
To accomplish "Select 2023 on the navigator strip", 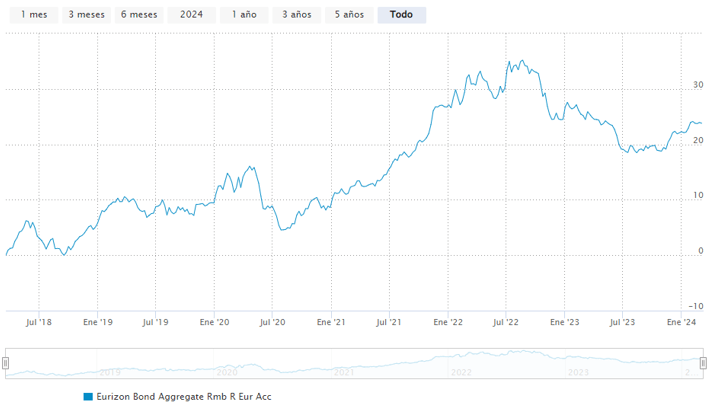I will (578, 371).
